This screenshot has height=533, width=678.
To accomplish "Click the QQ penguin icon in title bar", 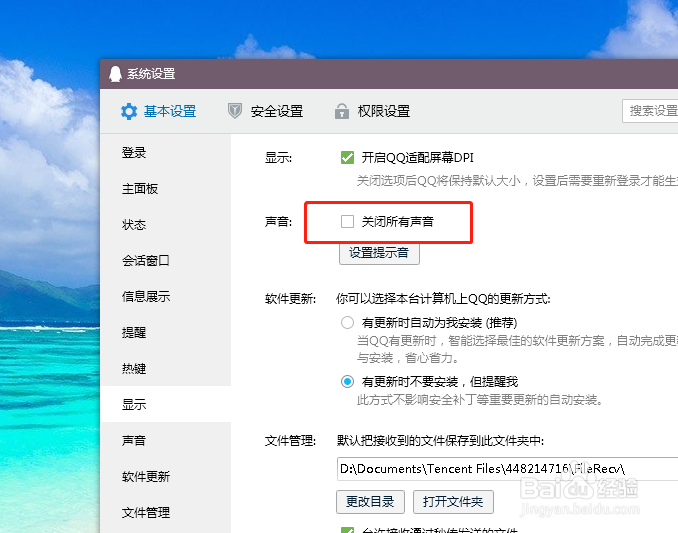I will click(x=115, y=74).
